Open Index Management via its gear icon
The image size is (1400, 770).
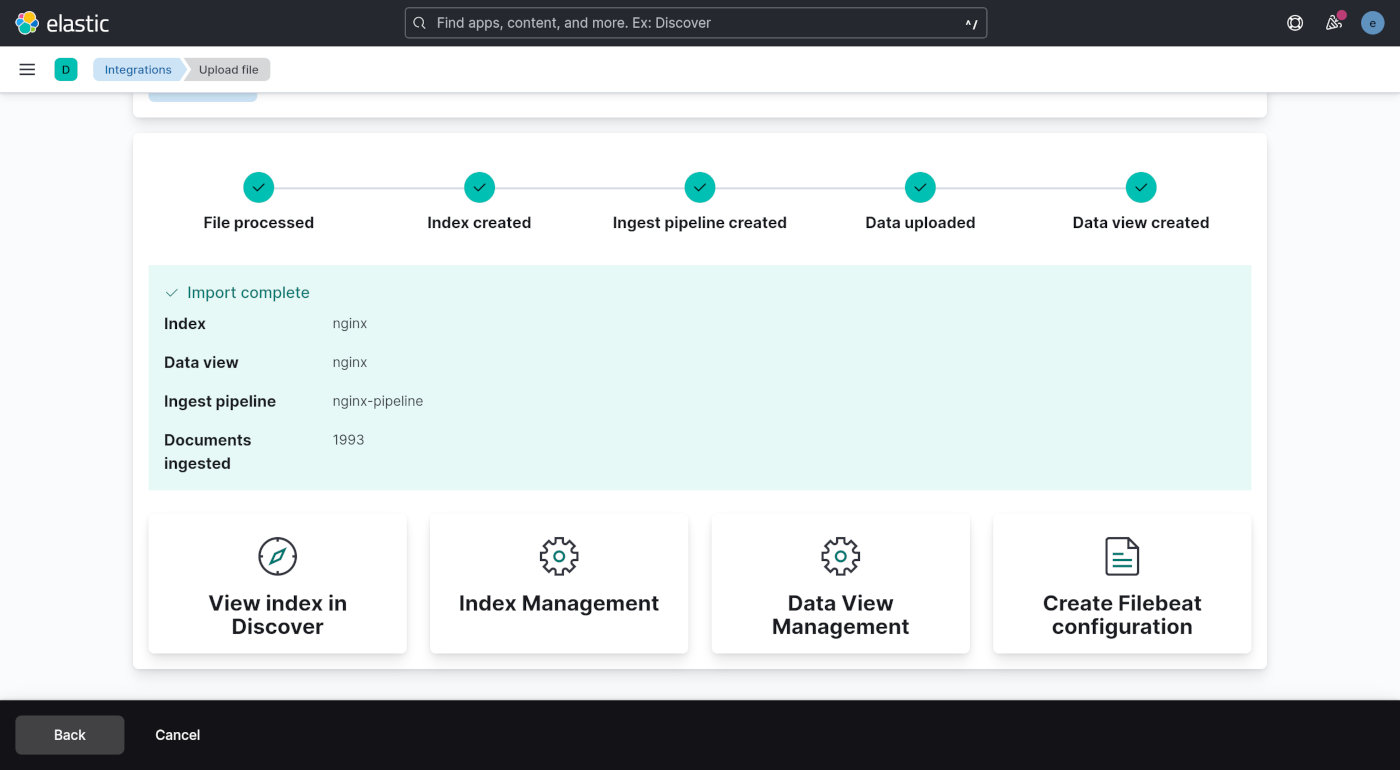click(x=558, y=555)
